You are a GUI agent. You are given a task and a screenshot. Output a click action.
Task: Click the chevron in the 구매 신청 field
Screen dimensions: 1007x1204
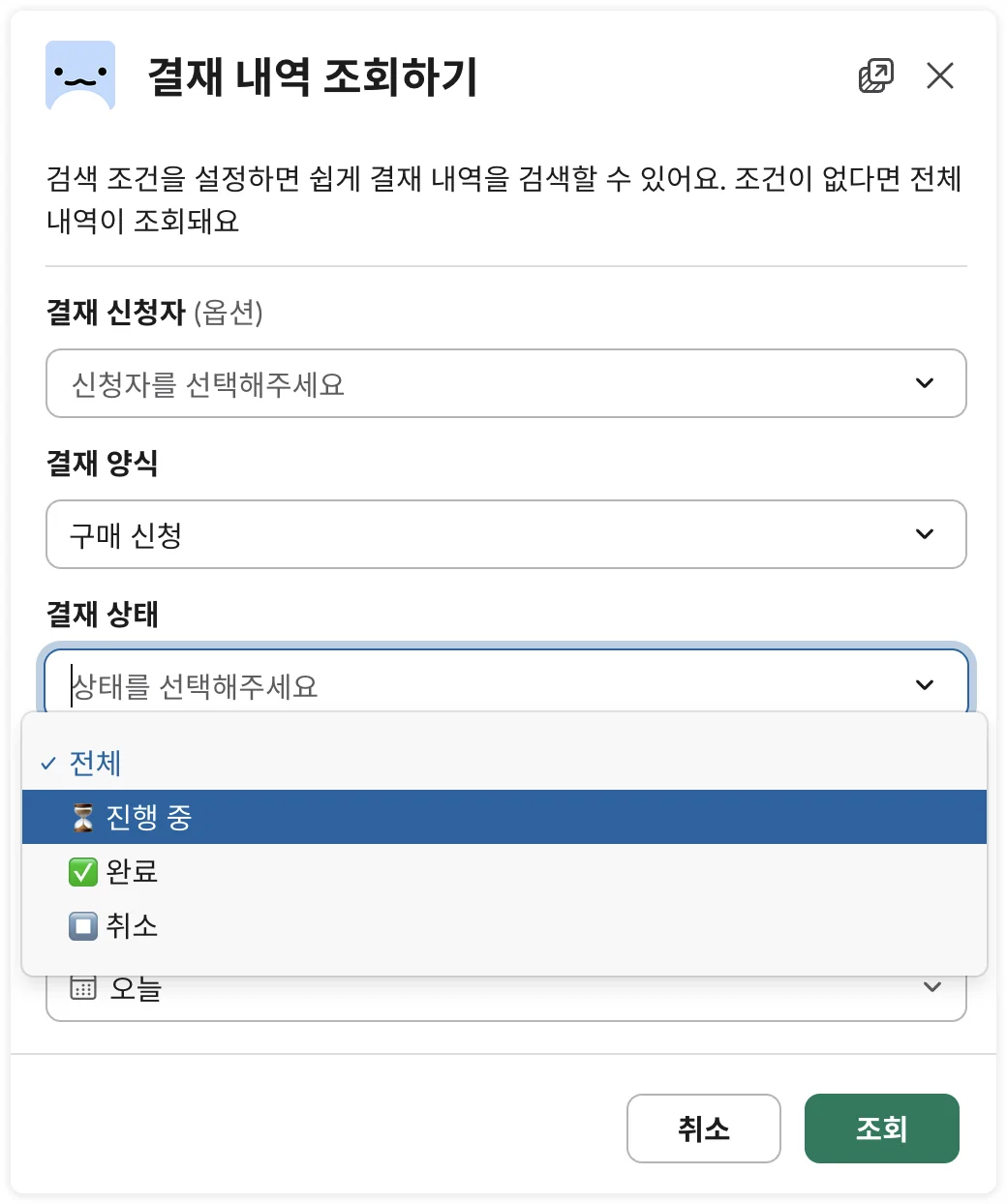tap(925, 534)
